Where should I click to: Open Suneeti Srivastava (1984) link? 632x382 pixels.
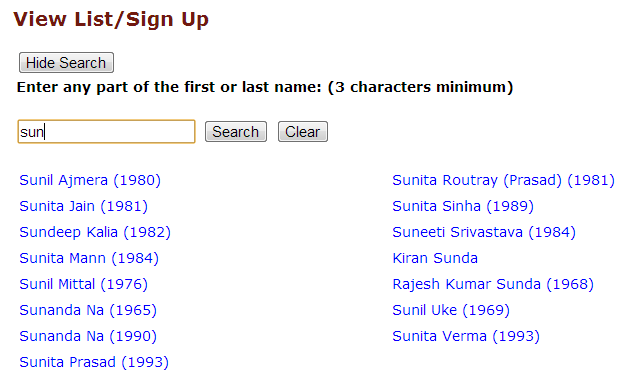tap(484, 232)
